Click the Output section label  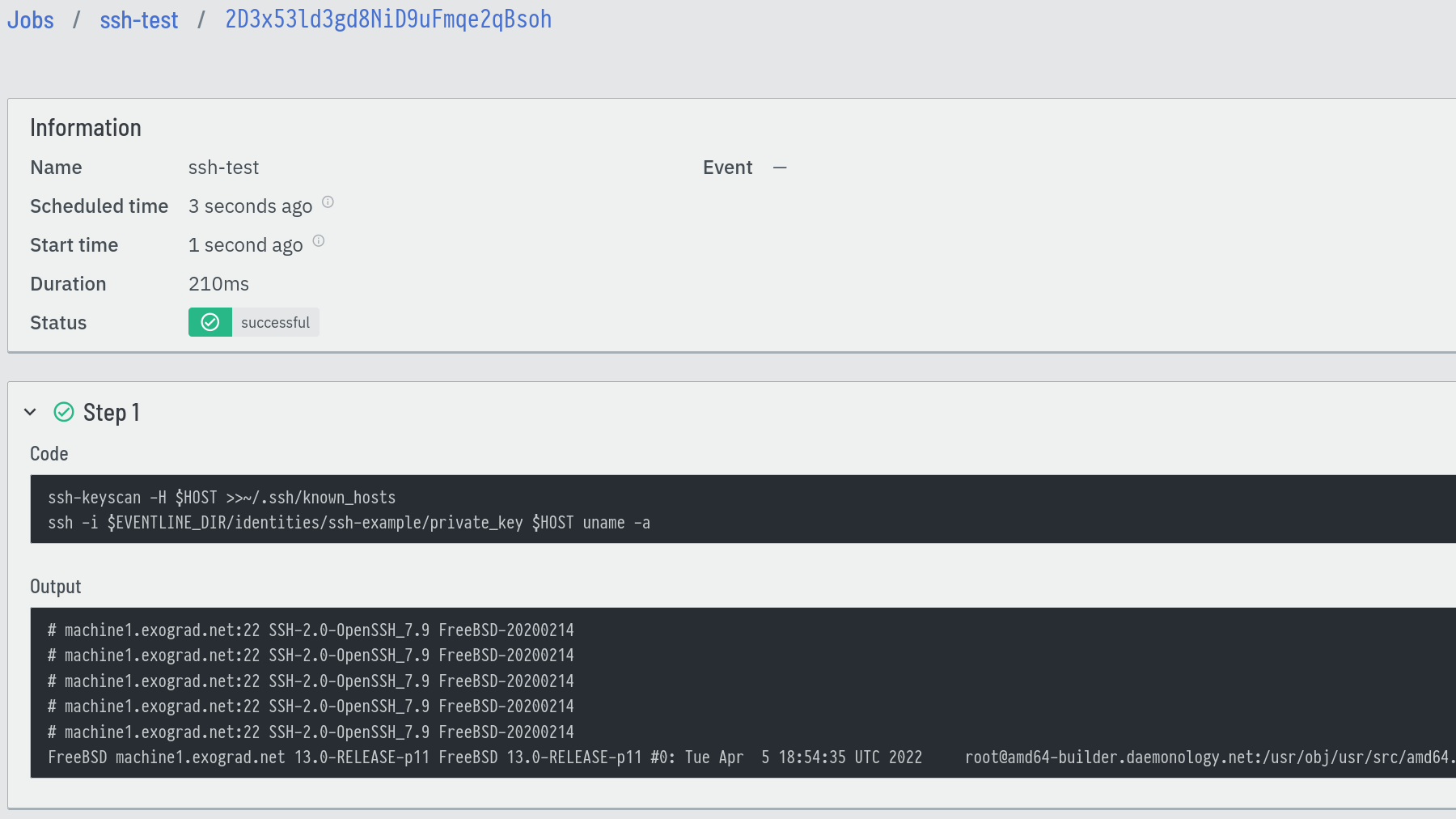55,587
